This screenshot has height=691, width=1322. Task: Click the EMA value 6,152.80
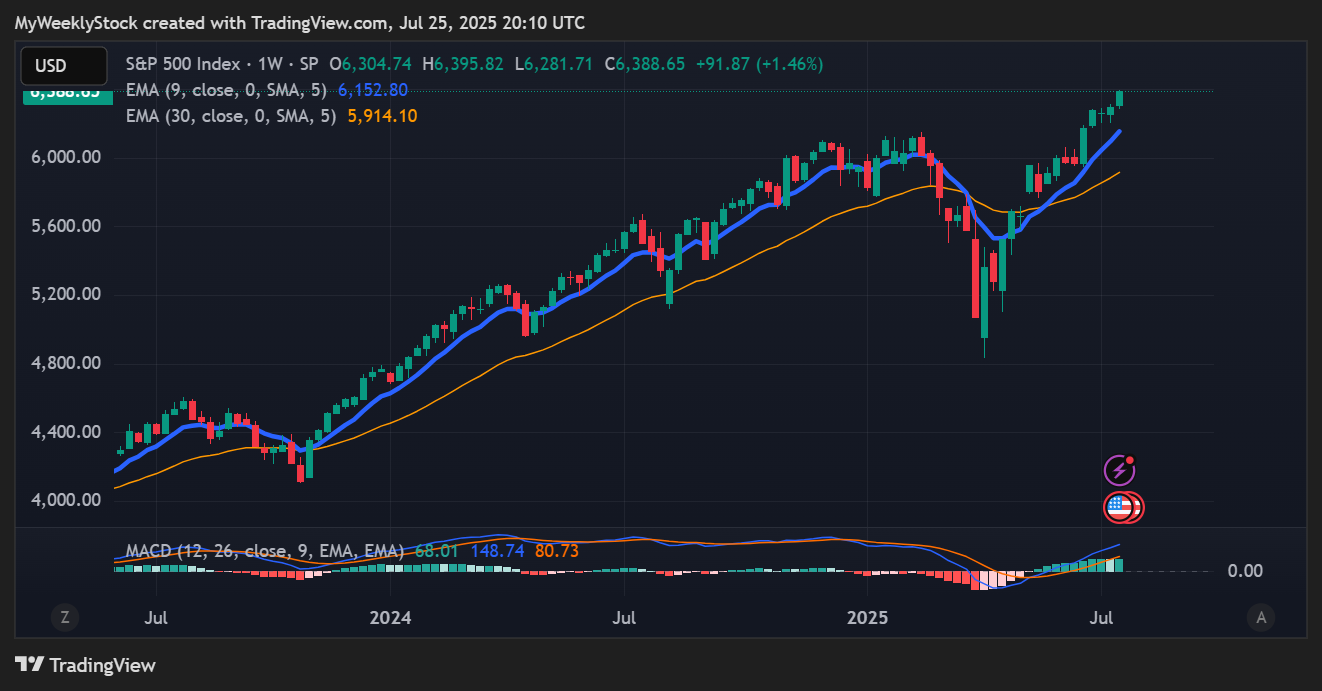pyautogui.click(x=373, y=90)
